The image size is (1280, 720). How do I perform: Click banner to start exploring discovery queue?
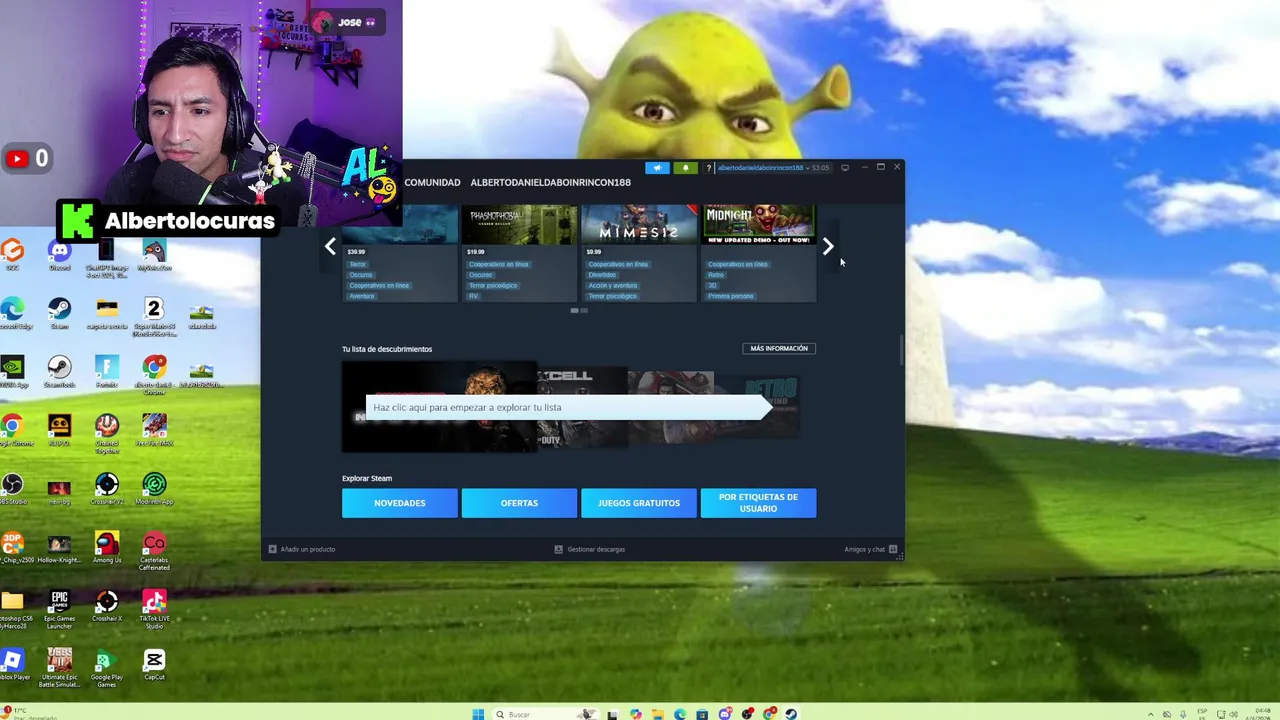point(568,407)
